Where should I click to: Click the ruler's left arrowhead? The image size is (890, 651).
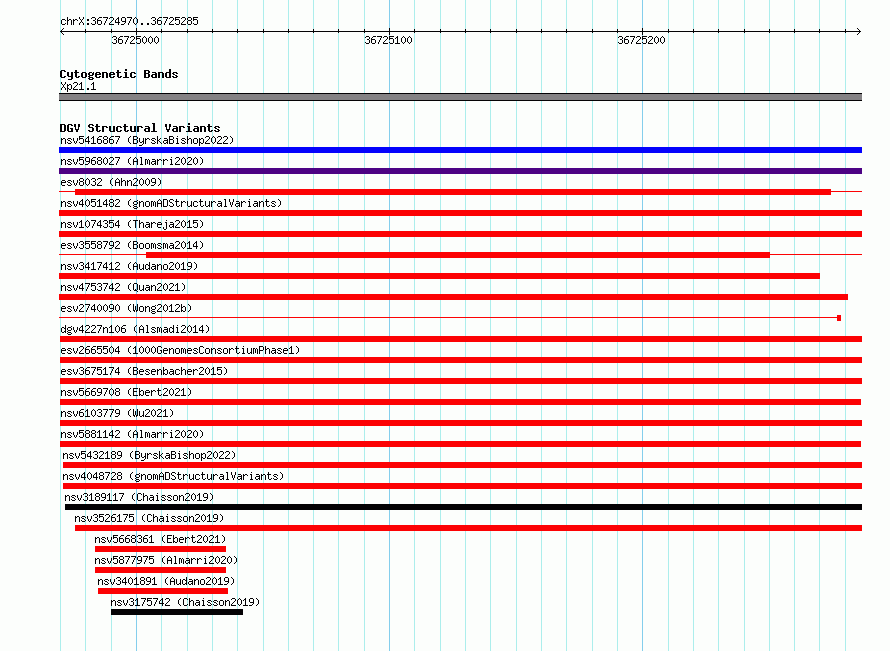click(x=62, y=31)
